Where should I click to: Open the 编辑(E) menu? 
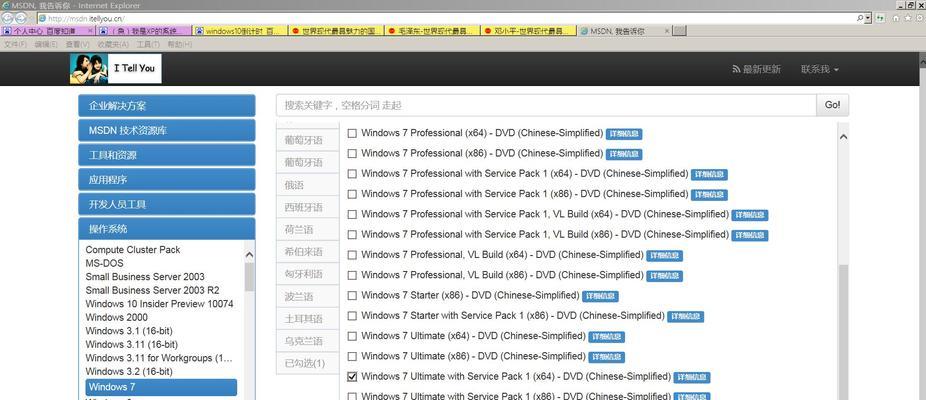[46, 44]
